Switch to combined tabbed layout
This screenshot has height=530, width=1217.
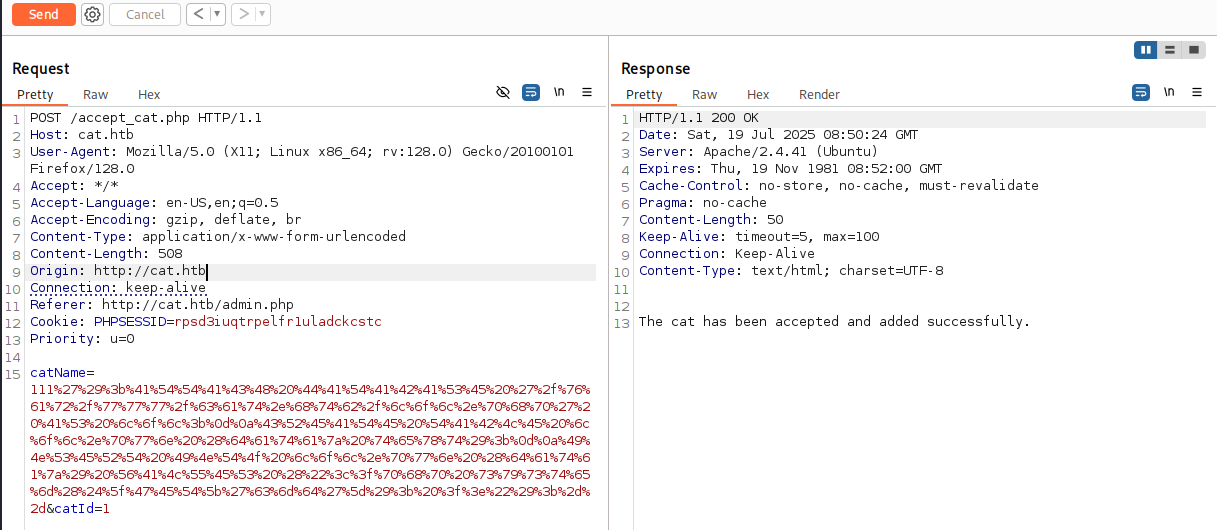pyautogui.click(x=1193, y=49)
